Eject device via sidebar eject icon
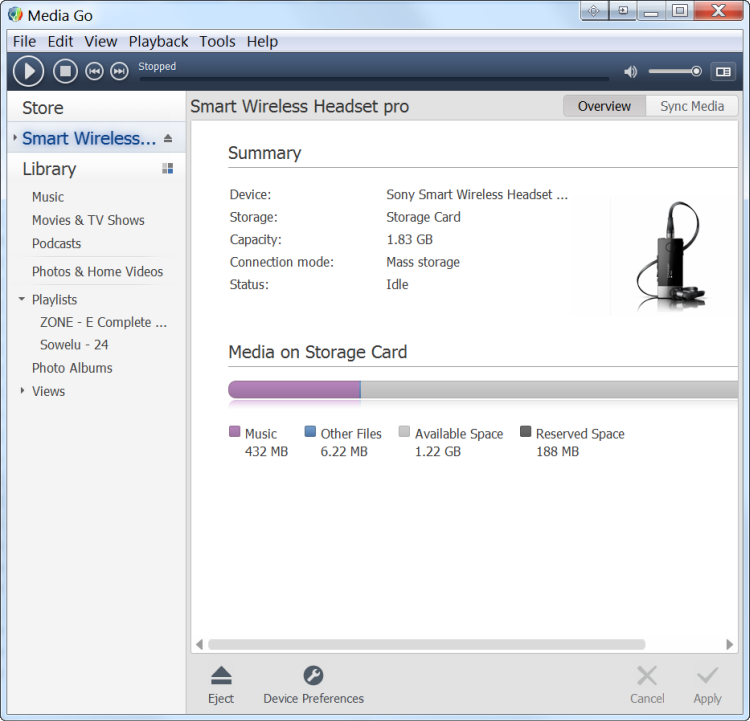The width and height of the screenshot is (750, 721). (168, 138)
